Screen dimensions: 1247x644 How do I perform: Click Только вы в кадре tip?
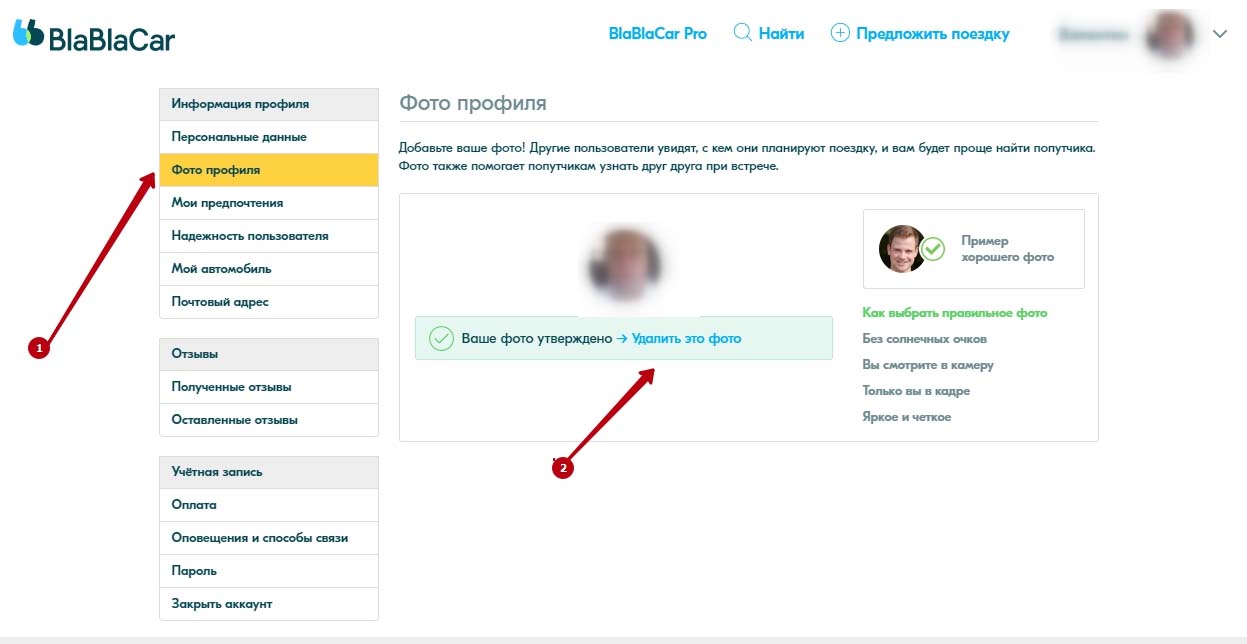coord(916,391)
